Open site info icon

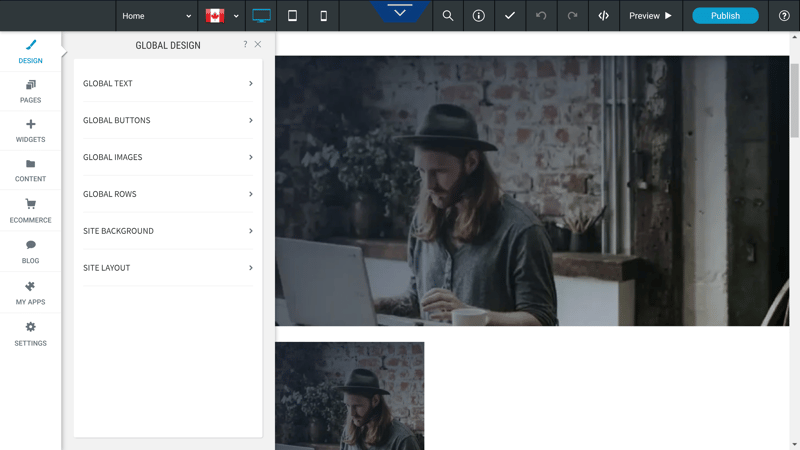479,16
